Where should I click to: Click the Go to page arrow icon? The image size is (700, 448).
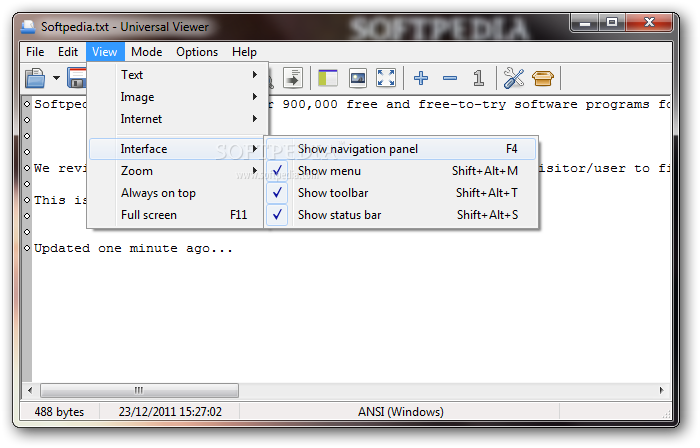click(x=293, y=78)
